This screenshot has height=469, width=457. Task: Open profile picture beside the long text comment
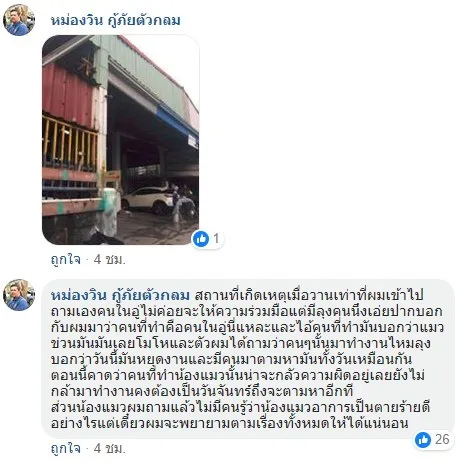click(19, 295)
